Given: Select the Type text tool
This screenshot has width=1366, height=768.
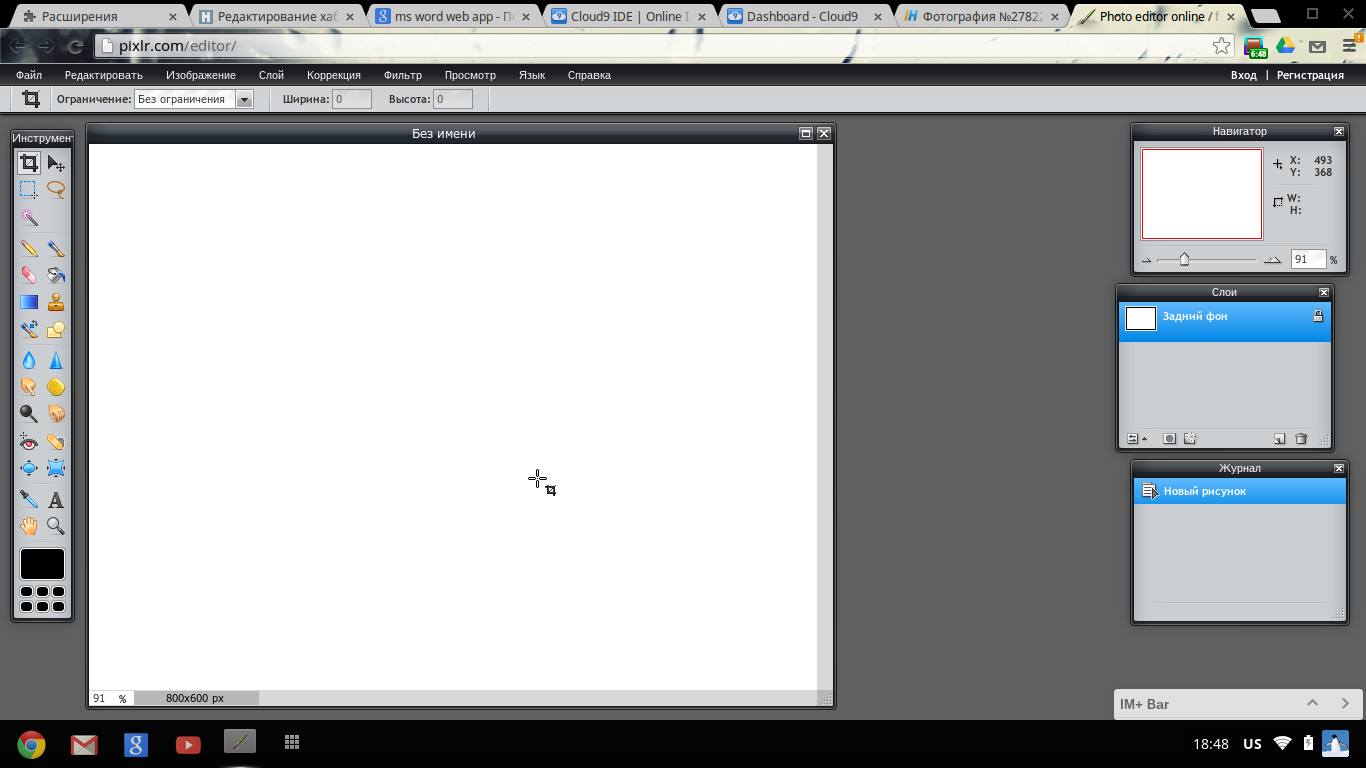Looking at the screenshot, I should pyautogui.click(x=56, y=499).
